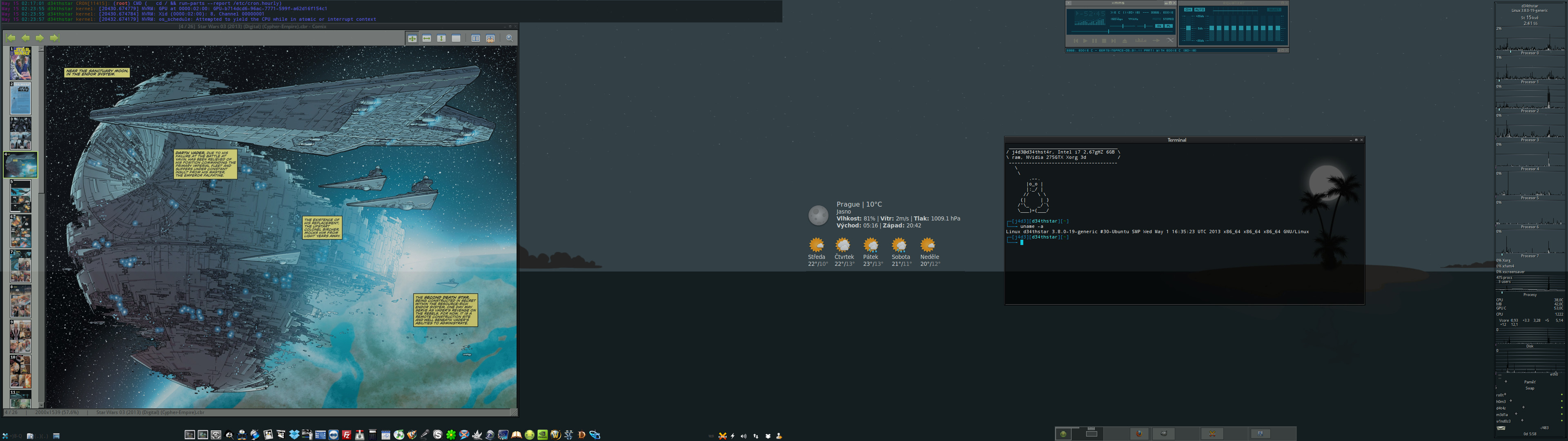Toggle equalizer ON button in XMMS
Screen dimensions: 1568x441
(x=1188, y=10)
